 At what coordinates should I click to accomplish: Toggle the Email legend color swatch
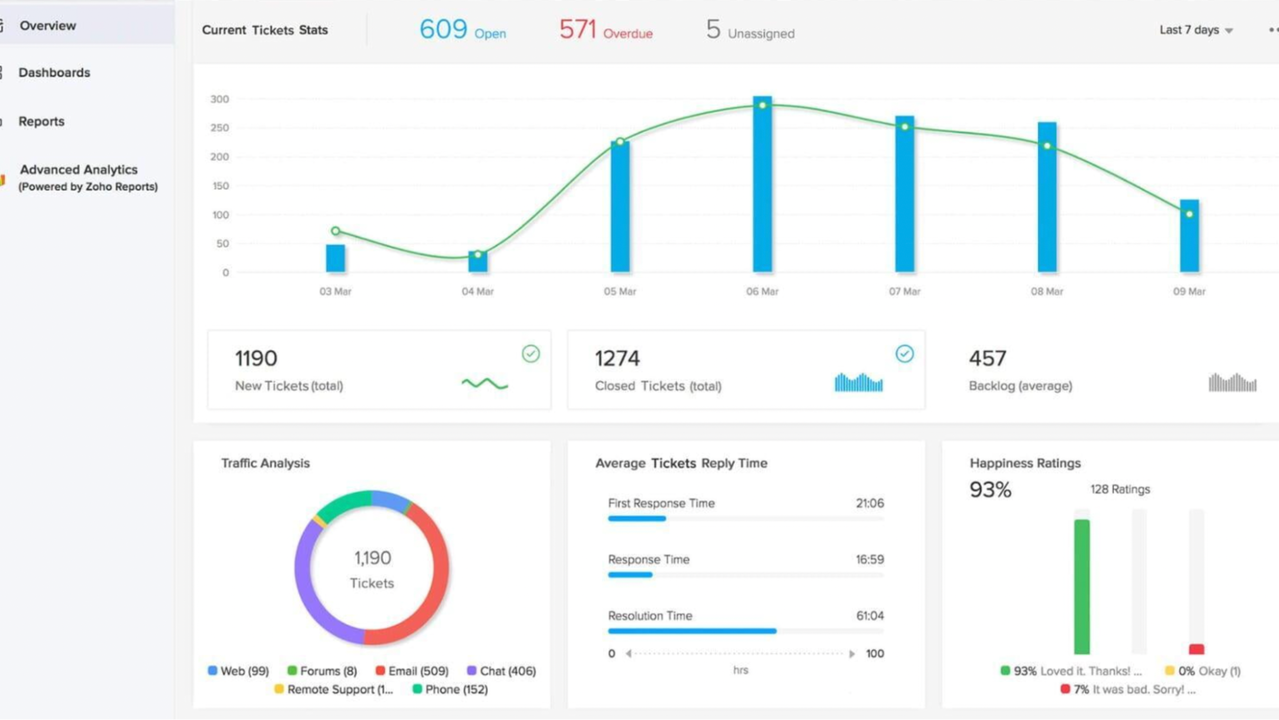[x=380, y=671]
